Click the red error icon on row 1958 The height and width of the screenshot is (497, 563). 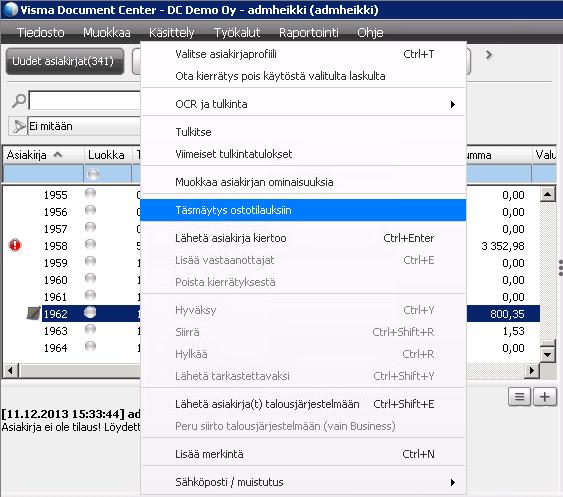tap(15, 245)
